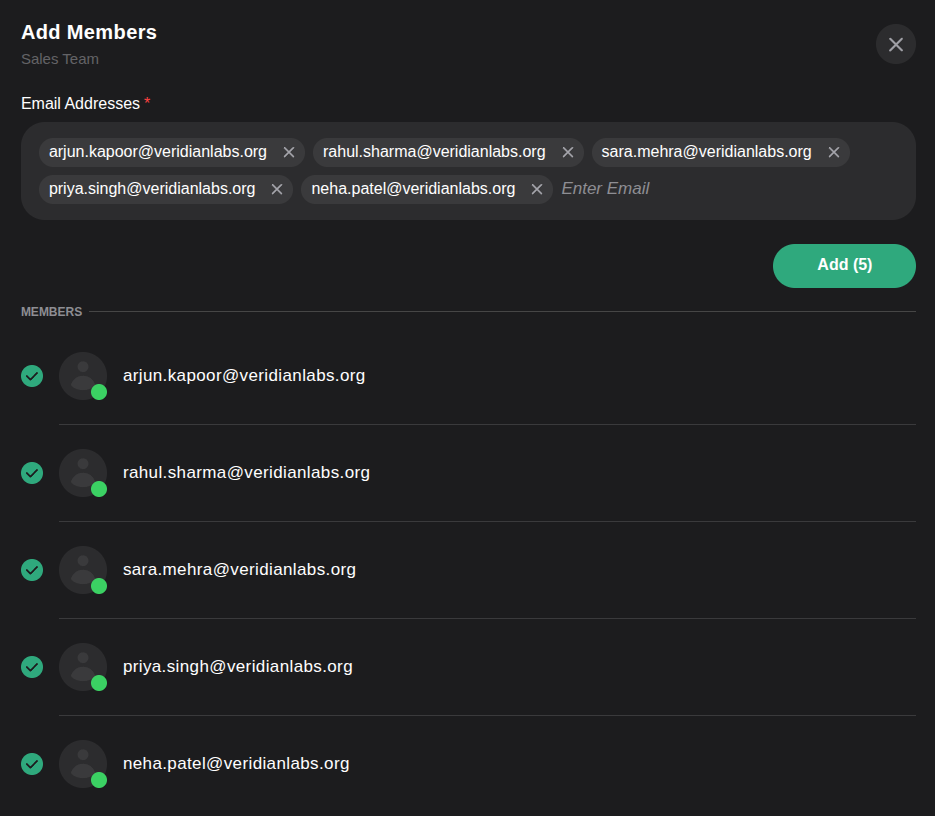Deselect the rahul.sharma member checkmark
The width and height of the screenshot is (935, 816).
point(32,473)
